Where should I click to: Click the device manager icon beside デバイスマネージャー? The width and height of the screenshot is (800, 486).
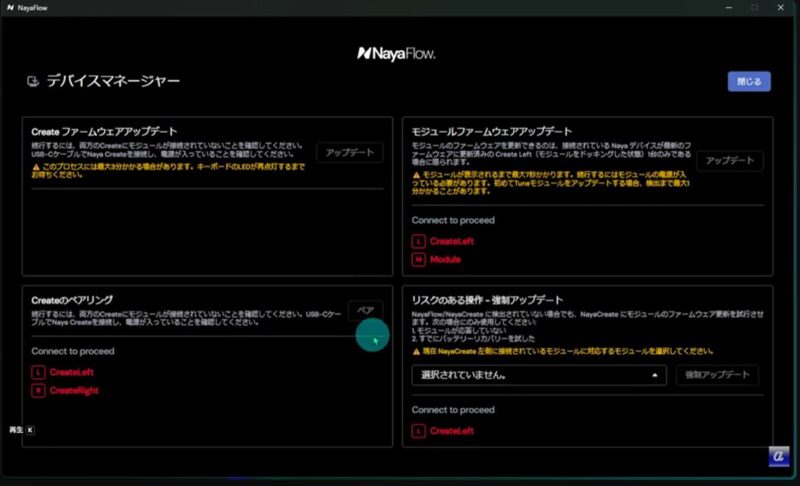32,81
